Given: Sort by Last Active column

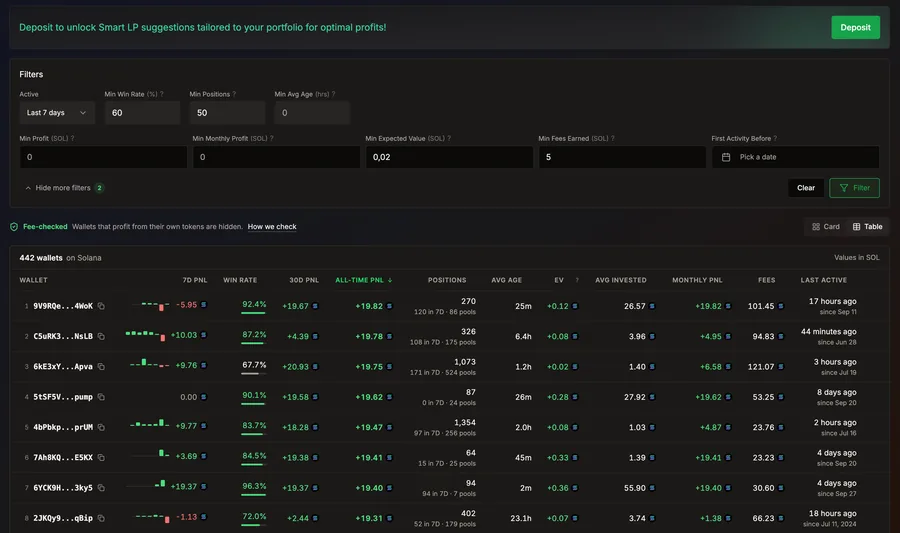Looking at the screenshot, I should click(x=824, y=280).
